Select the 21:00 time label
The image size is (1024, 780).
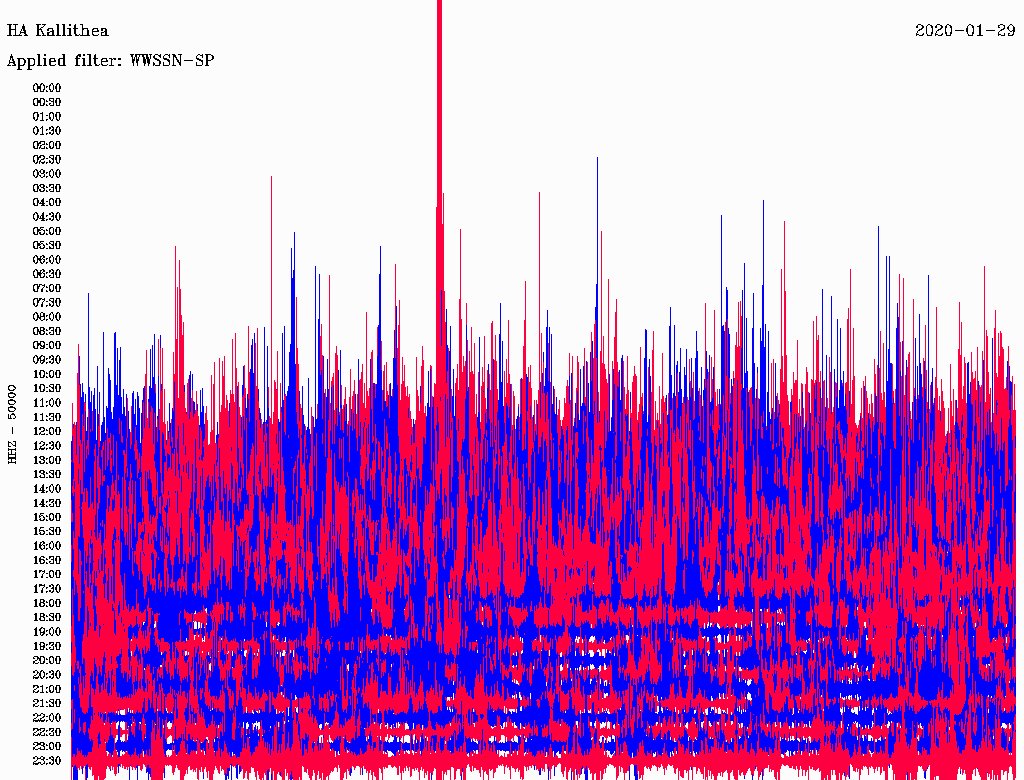(47, 689)
